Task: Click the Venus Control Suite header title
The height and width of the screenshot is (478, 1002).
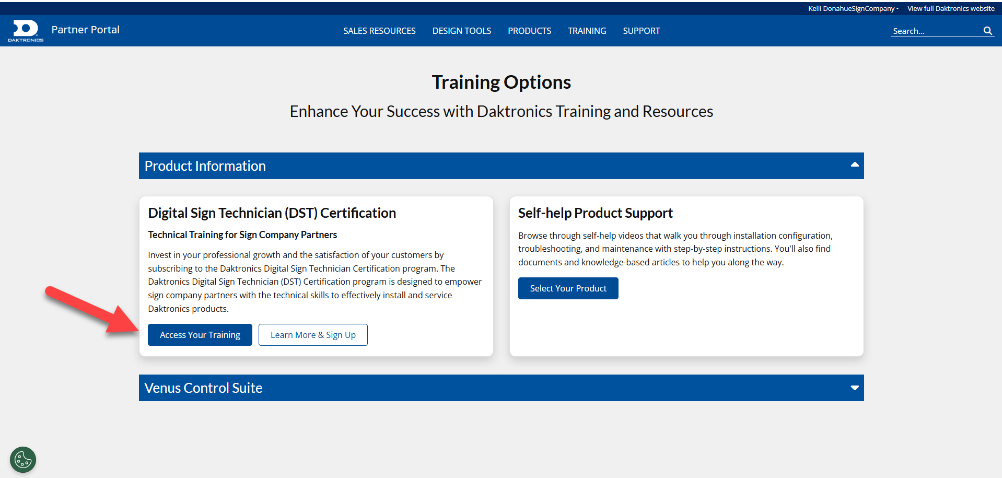Action: (203, 388)
